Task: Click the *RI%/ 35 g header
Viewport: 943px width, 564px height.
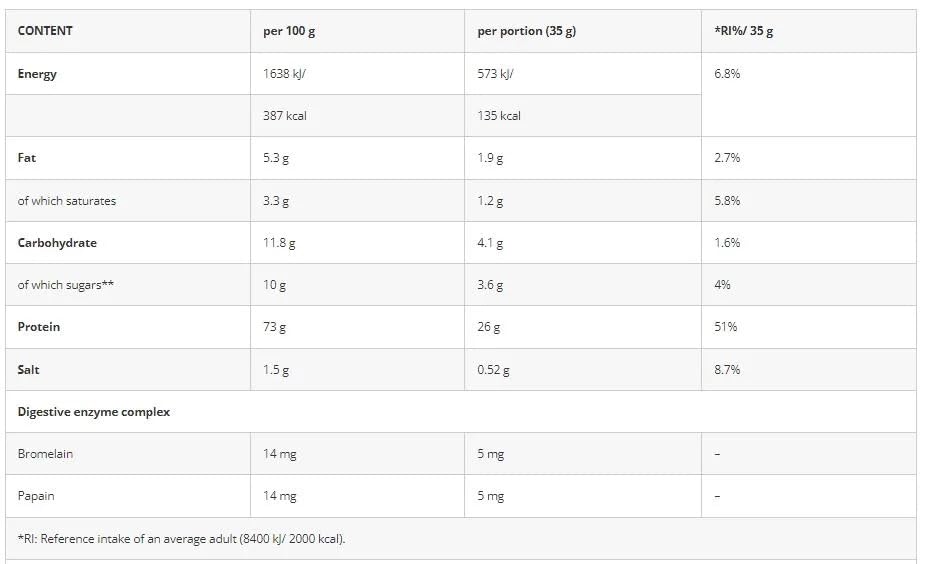Action: pyautogui.click(x=743, y=31)
